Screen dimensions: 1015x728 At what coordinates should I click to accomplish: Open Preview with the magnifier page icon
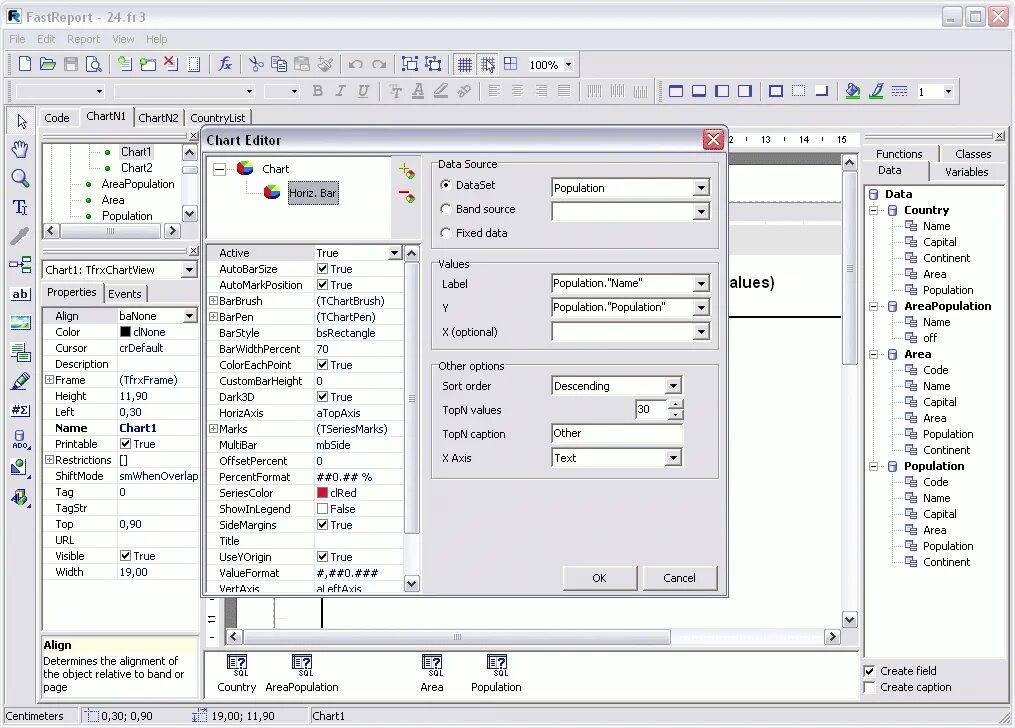pyautogui.click(x=93, y=63)
